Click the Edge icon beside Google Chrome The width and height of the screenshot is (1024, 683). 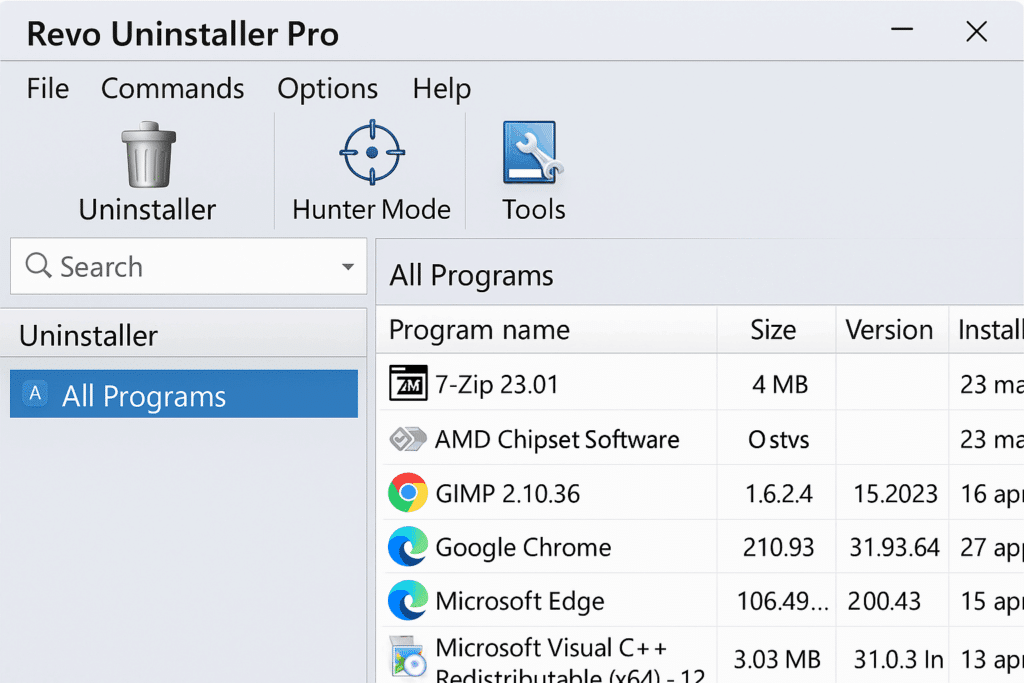pyautogui.click(x=408, y=547)
